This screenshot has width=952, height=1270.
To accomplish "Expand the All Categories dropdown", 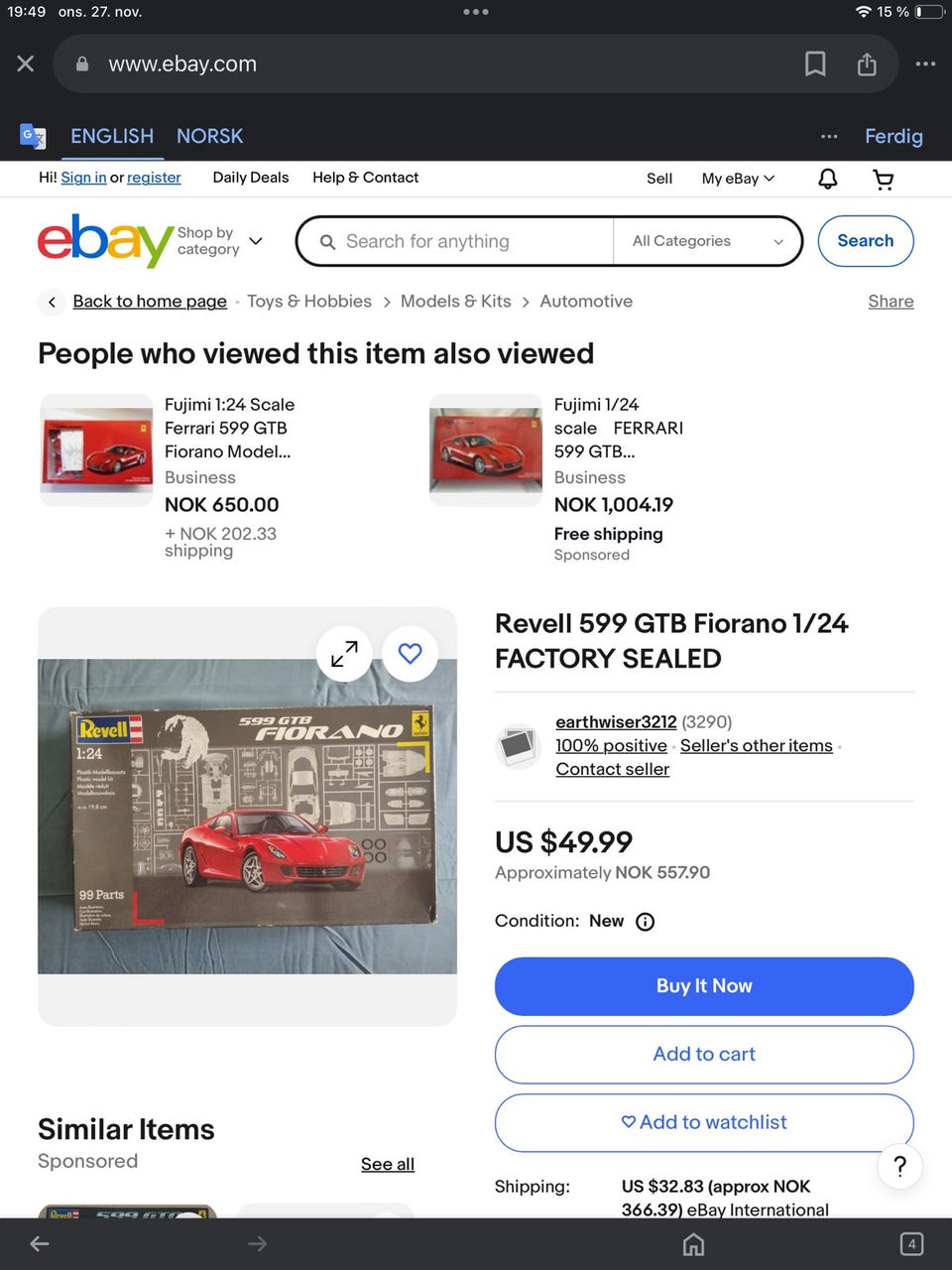I will point(708,241).
